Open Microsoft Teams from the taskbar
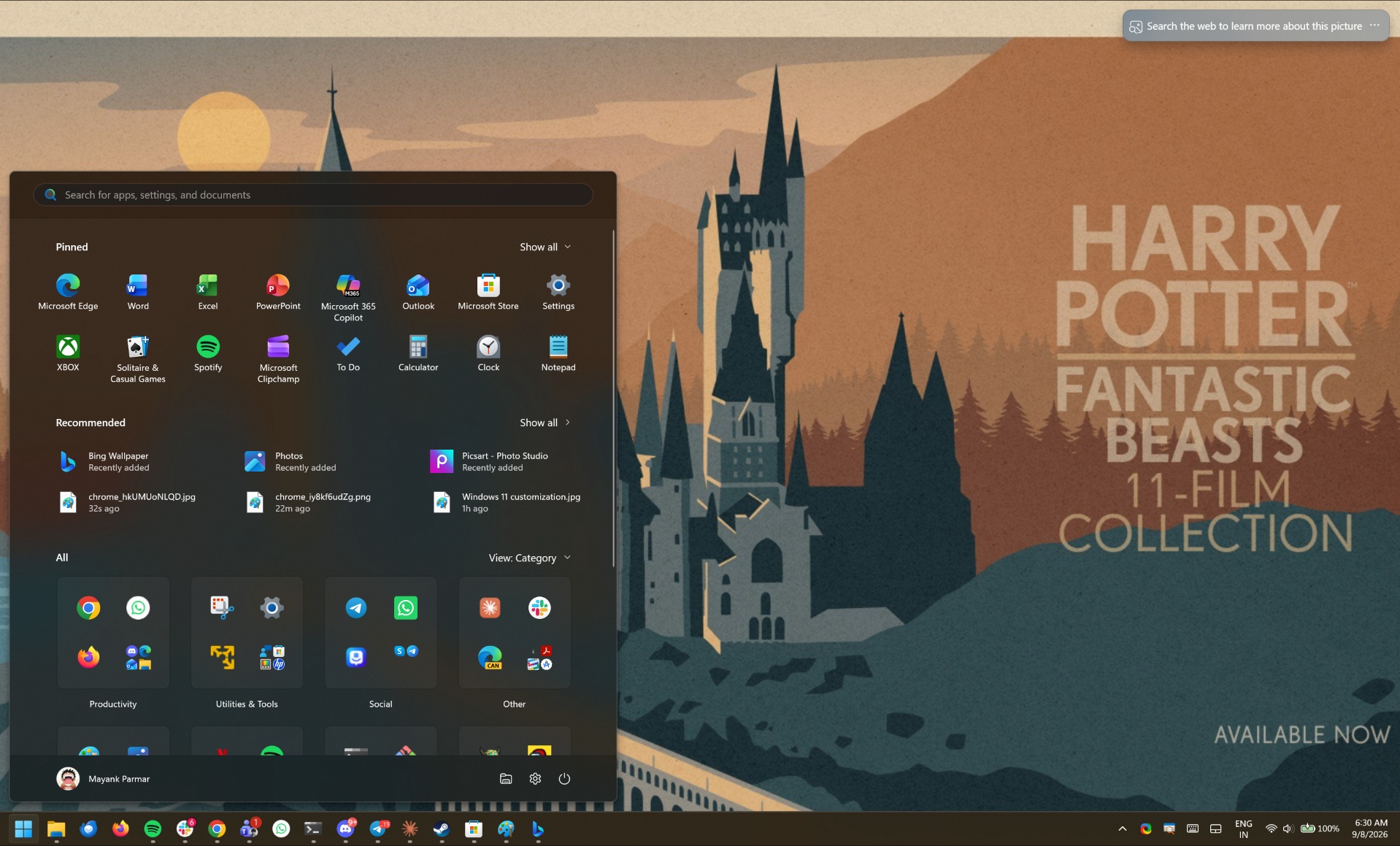The height and width of the screenshot is (846, 1400). [249, 828]
